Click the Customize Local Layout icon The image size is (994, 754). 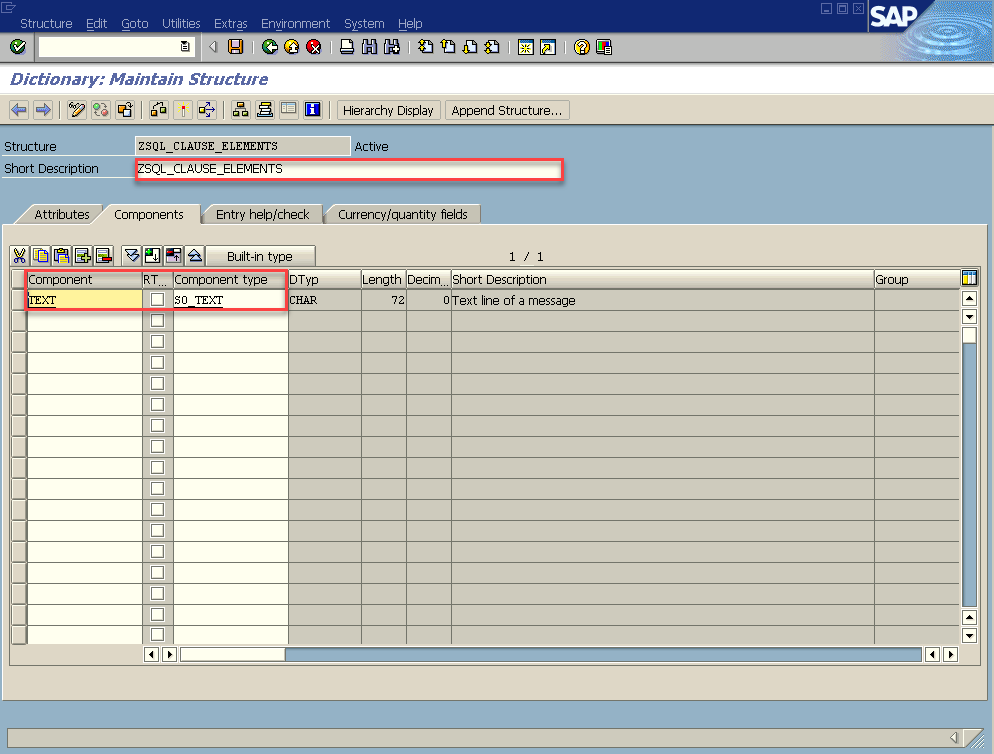click(604, 47)
